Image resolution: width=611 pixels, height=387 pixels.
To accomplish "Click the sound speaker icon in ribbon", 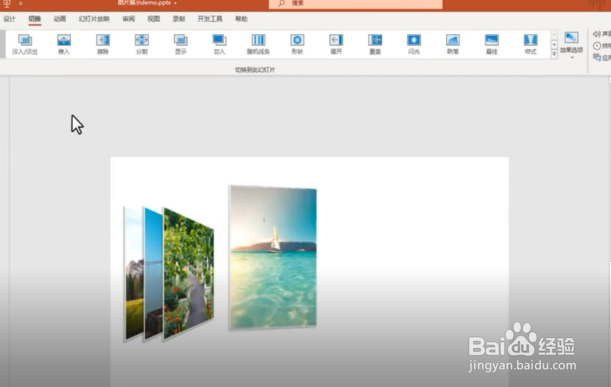I will point(597,34).
